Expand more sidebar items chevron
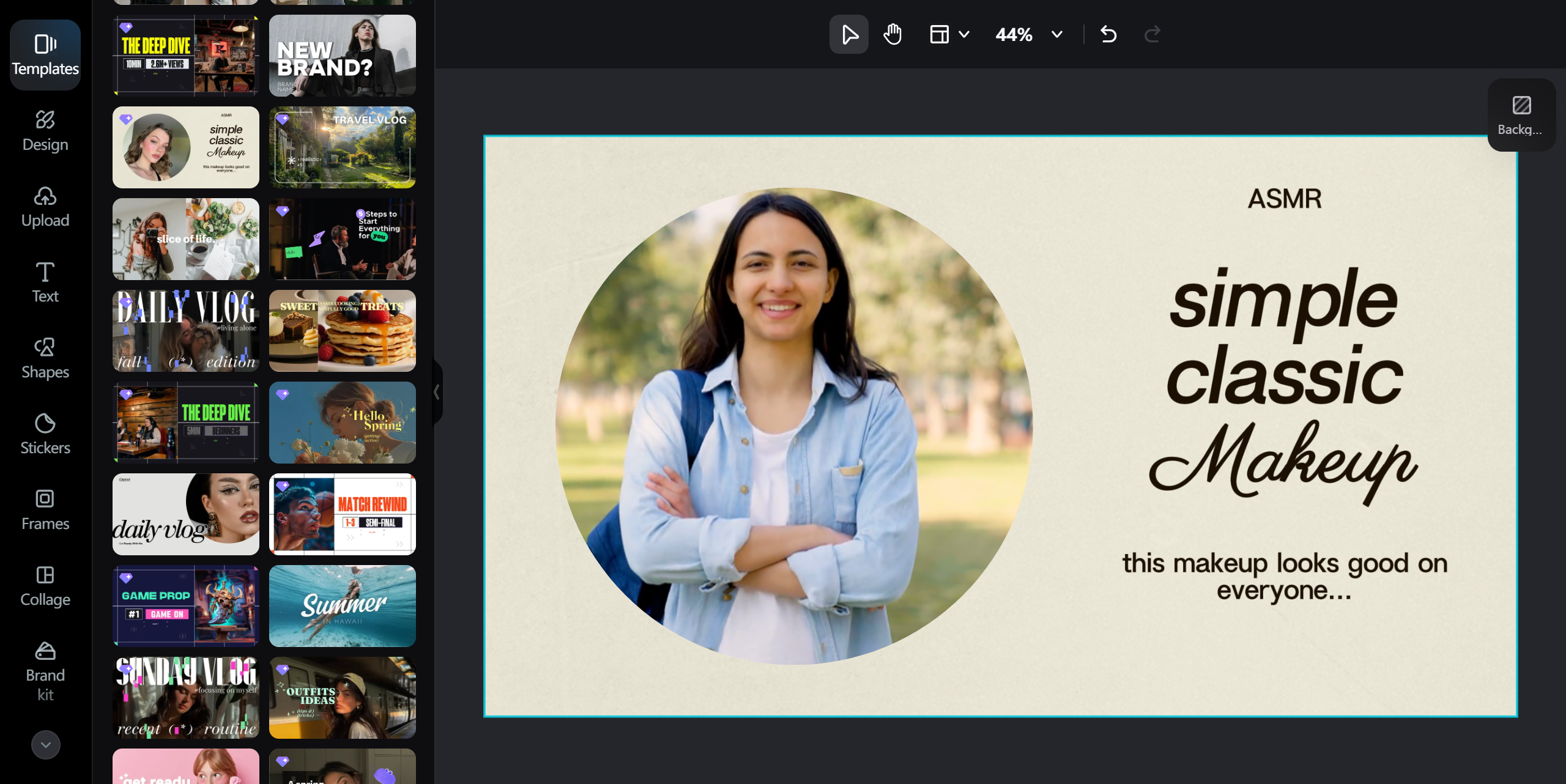1566x784 pixels. click(46, 744)
